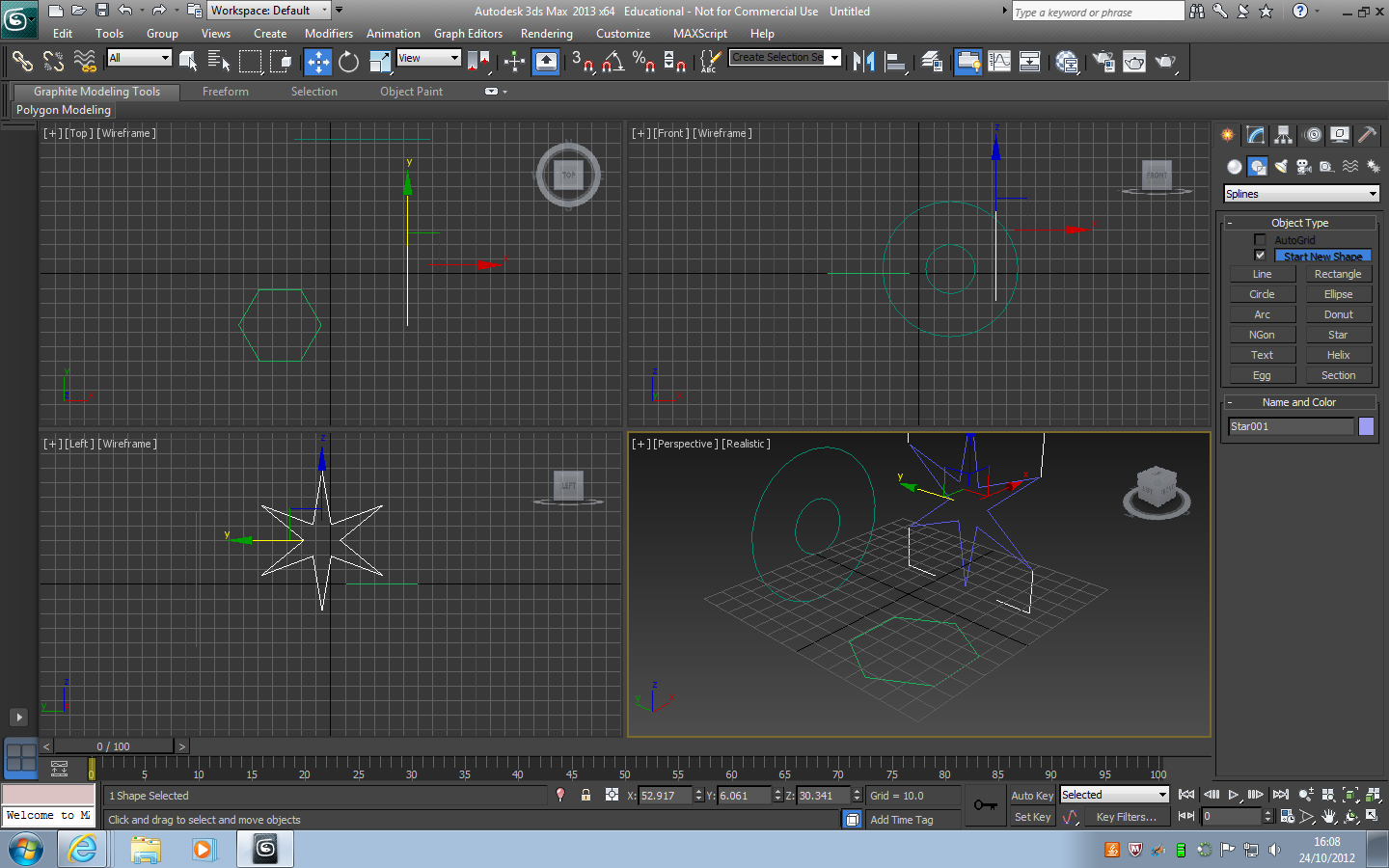Enable the AutoGrid checkbox
The height and width of the screenshot is (868, 1389).
tap(1260, 239)
